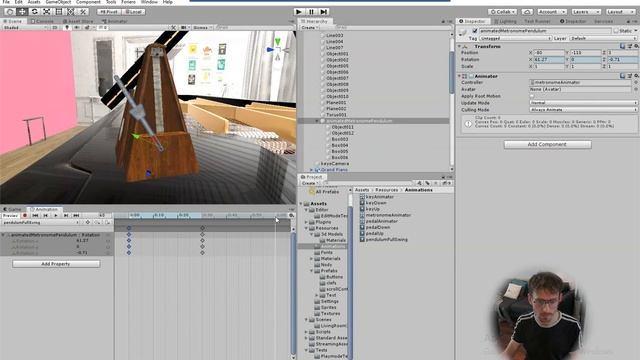Screen dimensions: 640x360
Task: Click the main toolbar Step button
Action: click(324, 12)
